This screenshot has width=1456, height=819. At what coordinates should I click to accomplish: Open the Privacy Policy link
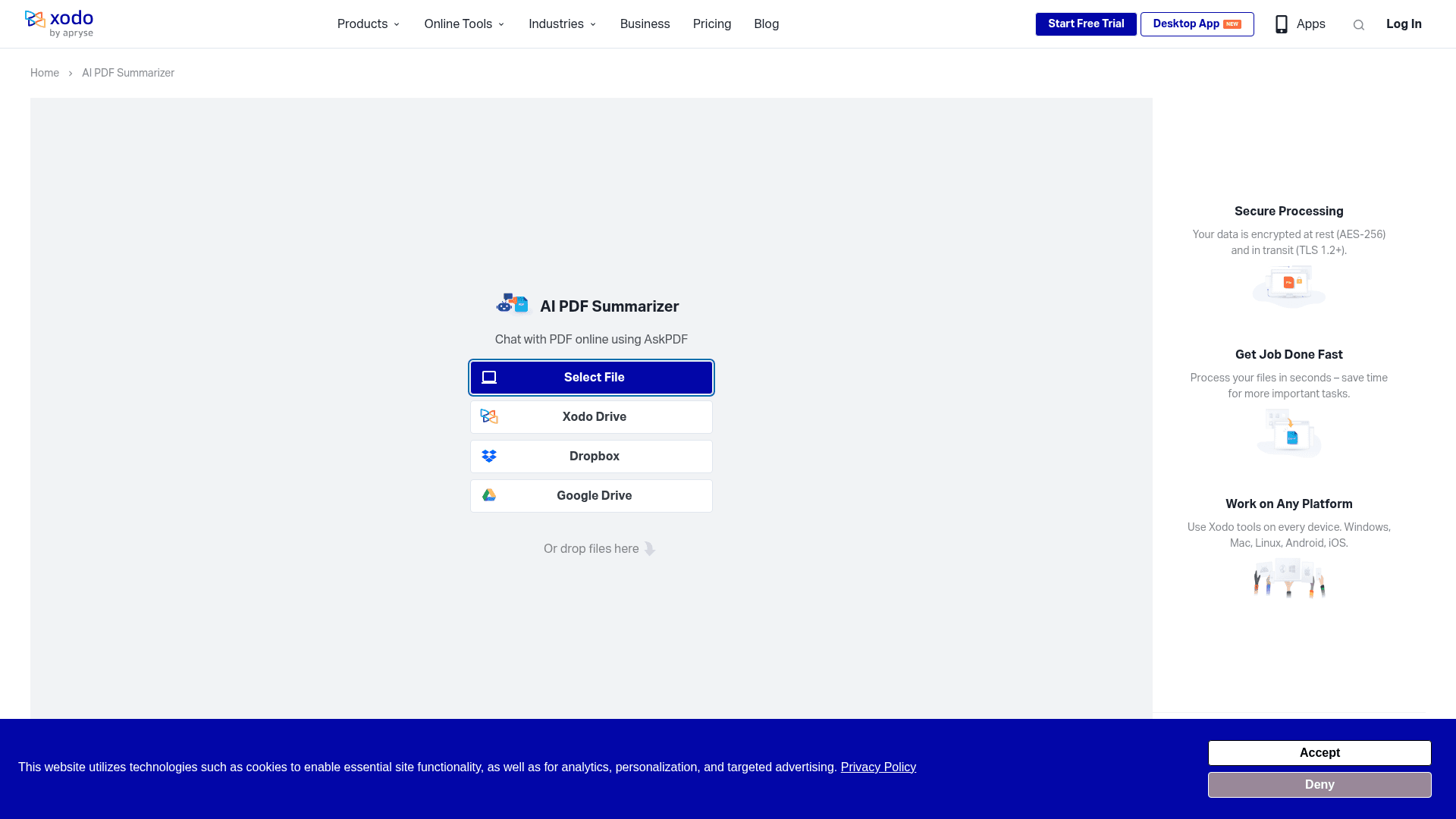point(878,767)
